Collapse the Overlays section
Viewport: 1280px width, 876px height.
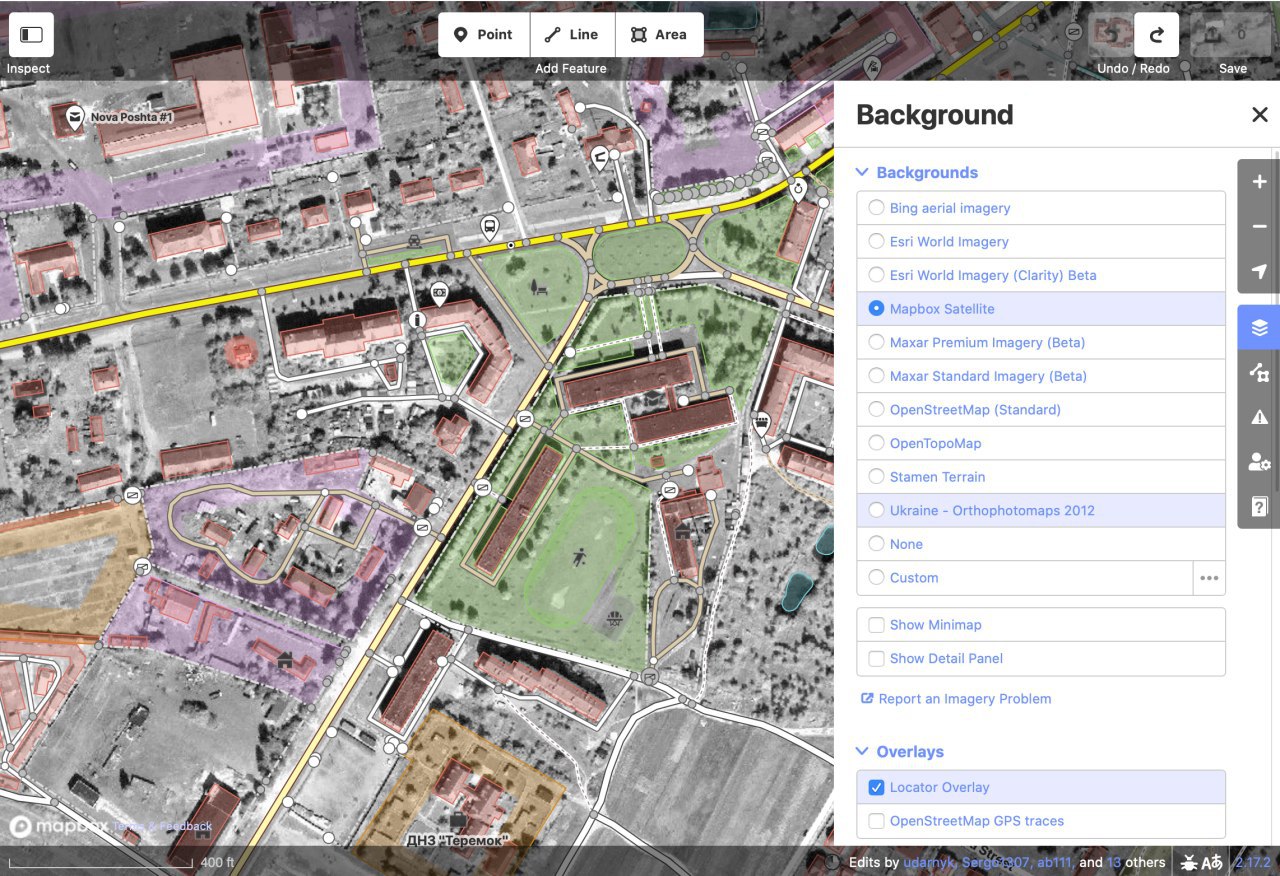coord(900,751)
